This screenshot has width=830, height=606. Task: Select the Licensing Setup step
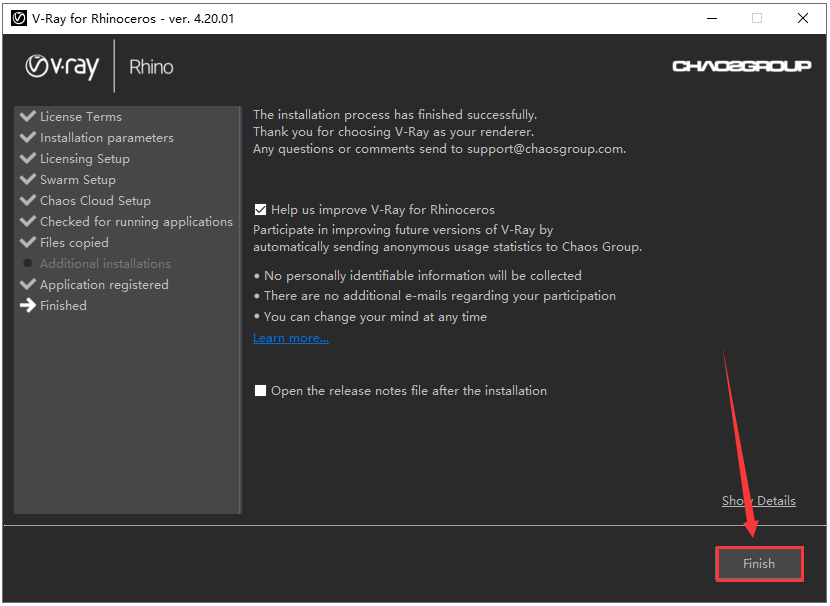85,159
